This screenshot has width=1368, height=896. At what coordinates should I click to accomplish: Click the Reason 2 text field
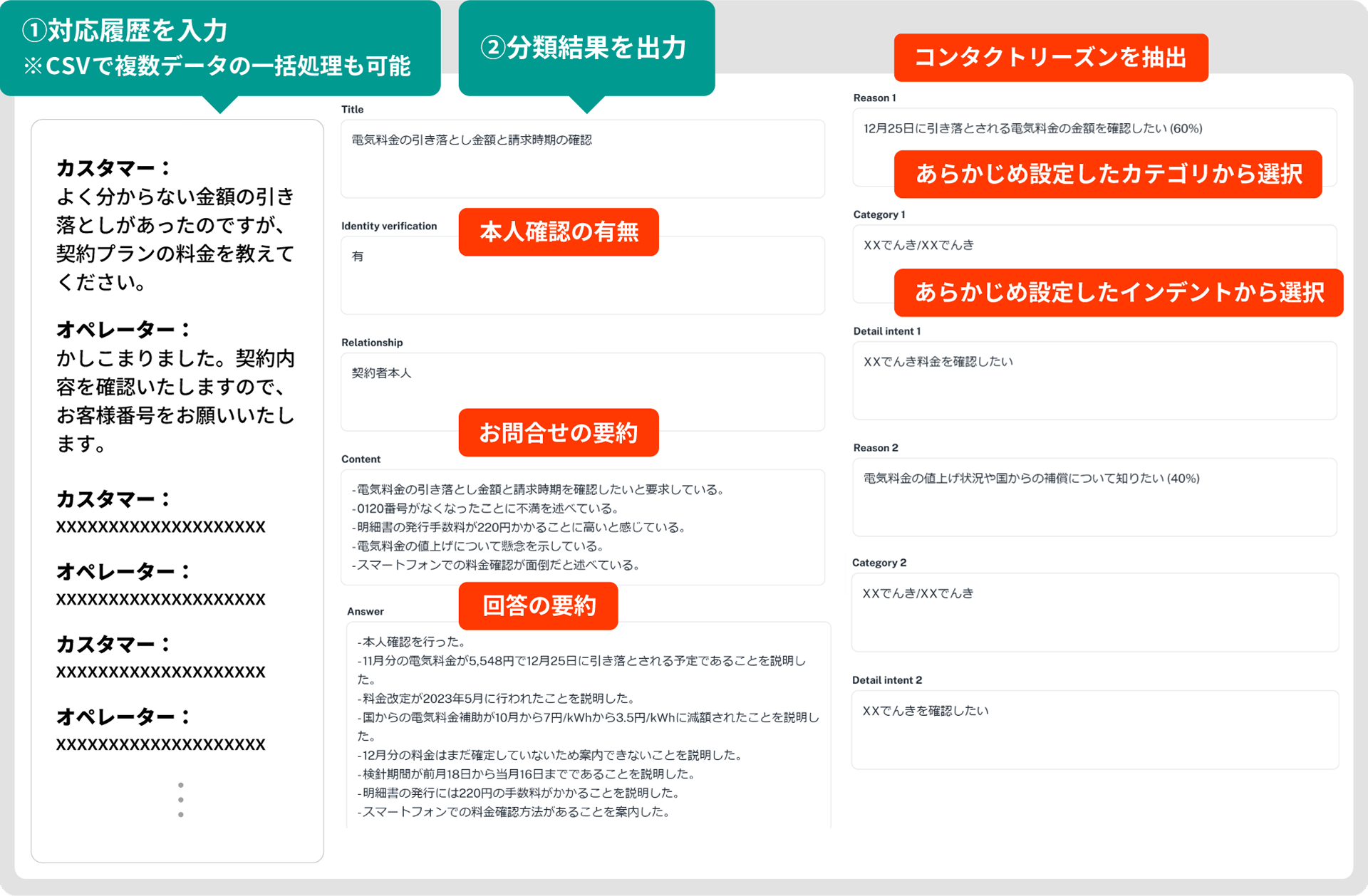(x=1094, y=497)
